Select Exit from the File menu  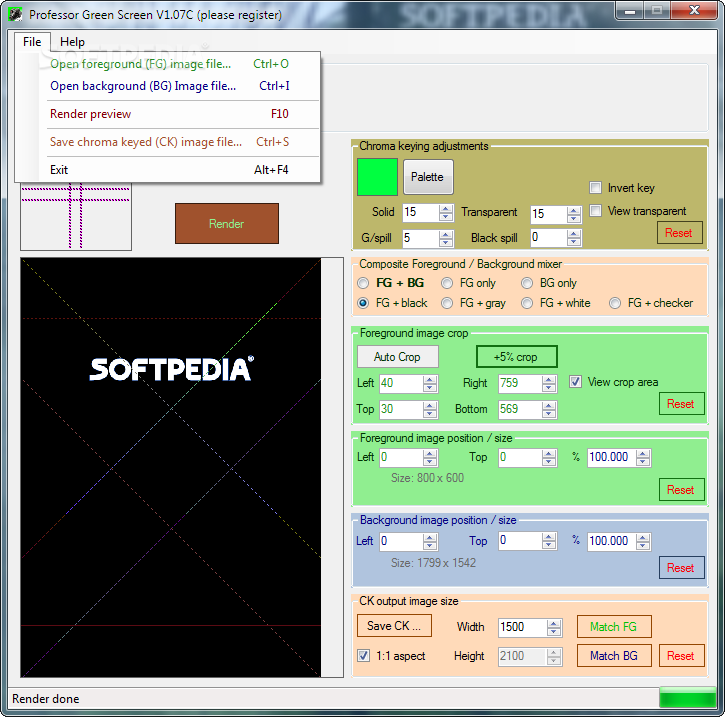(x=169, y=170)
